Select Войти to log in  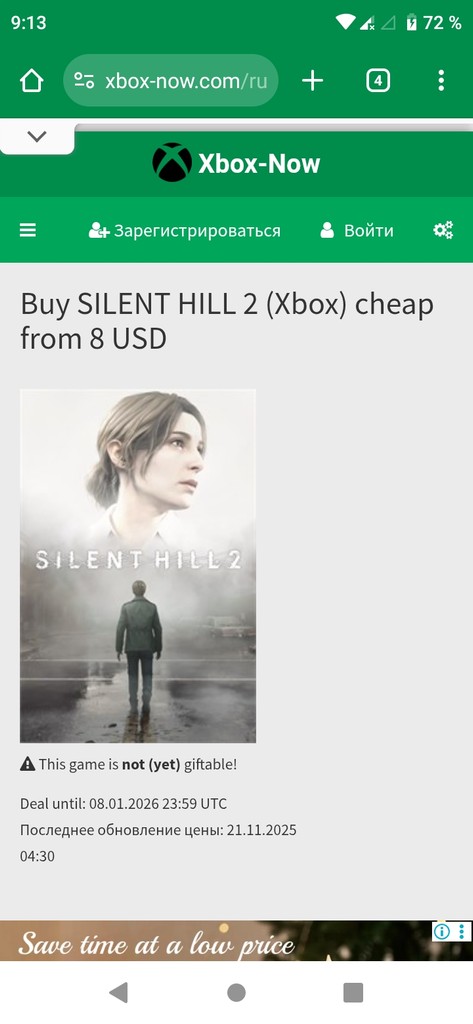point(357,231)
